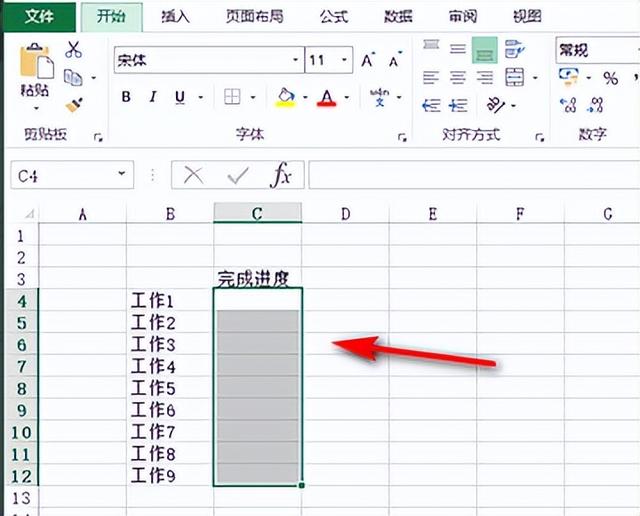Image resolution: width=640 pixels, height=516 pixels.
Task: Click the Cut scissors icon
Action: point(73,50)
